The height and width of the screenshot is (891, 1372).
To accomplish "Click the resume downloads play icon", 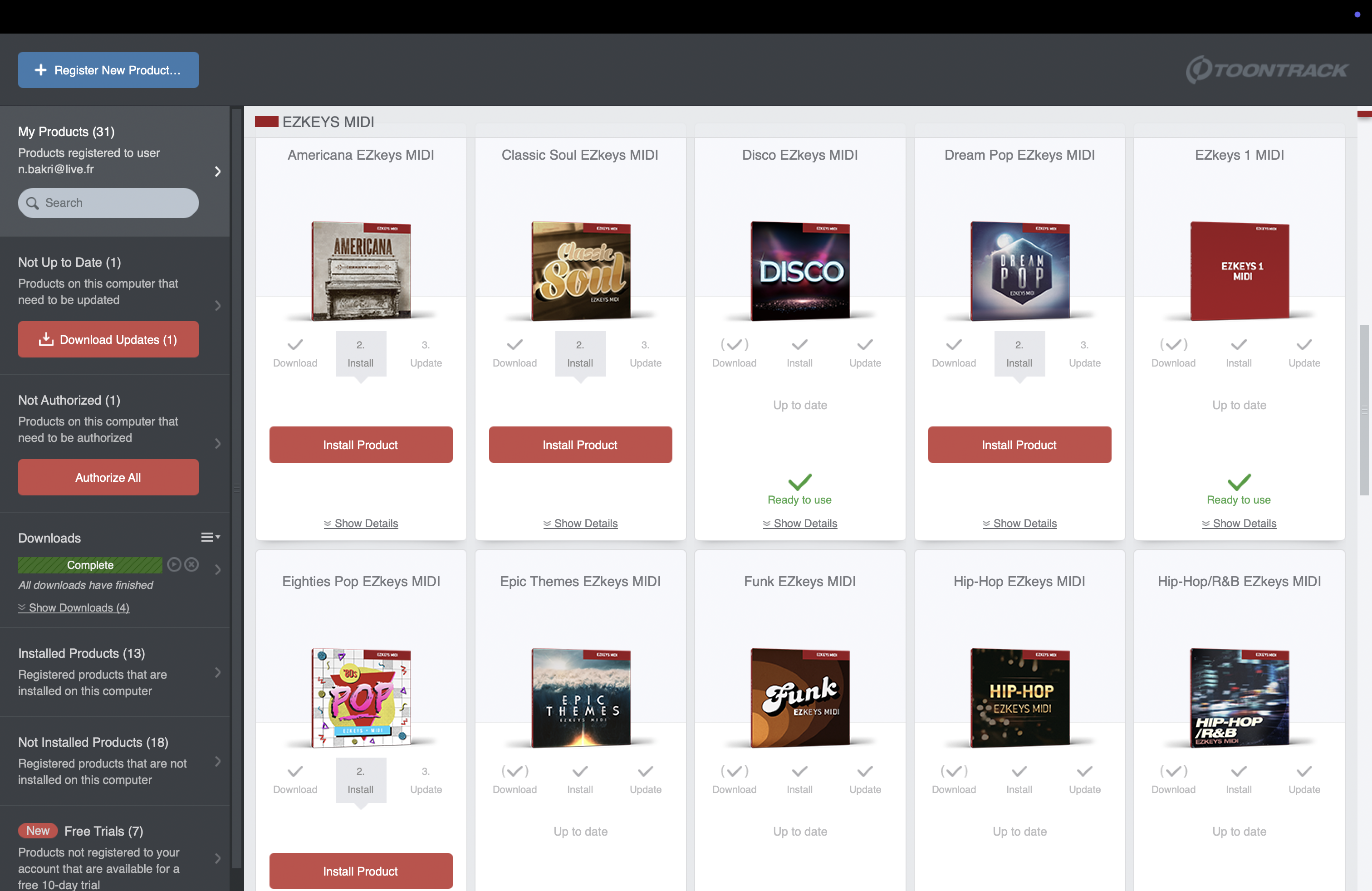I will pyautogui.click(x=174, y=564).
